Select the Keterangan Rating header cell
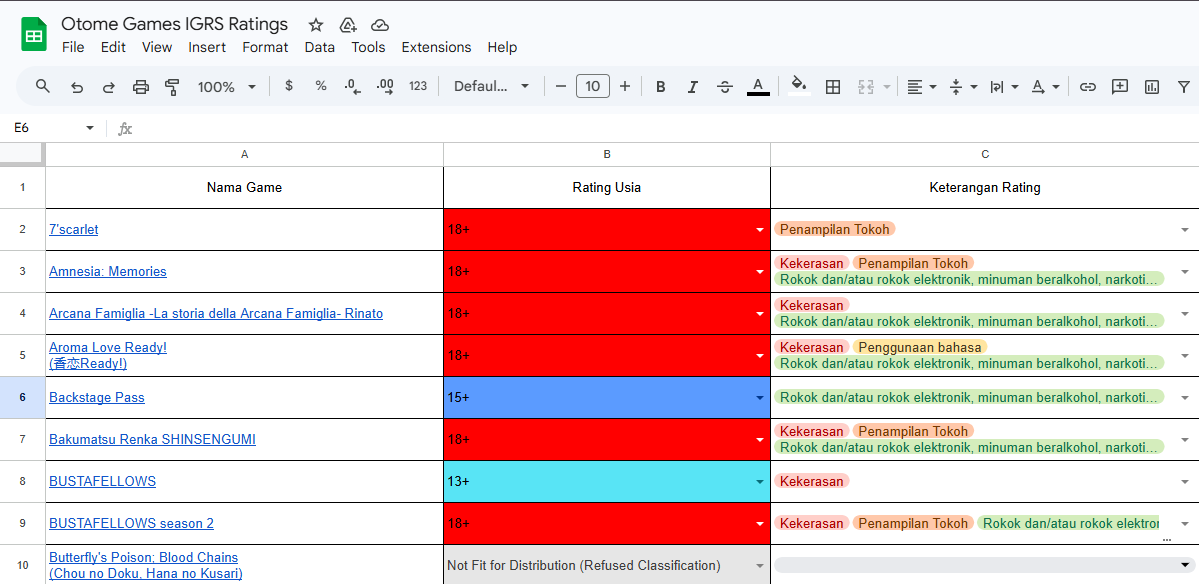1199x584 pixels. click(x=985, y=187)
